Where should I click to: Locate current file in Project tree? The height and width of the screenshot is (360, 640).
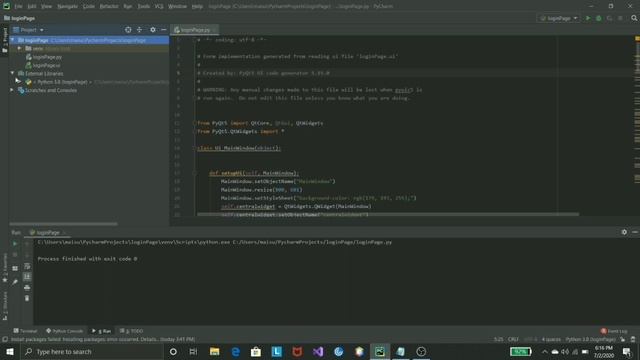[x=128, y=30]
